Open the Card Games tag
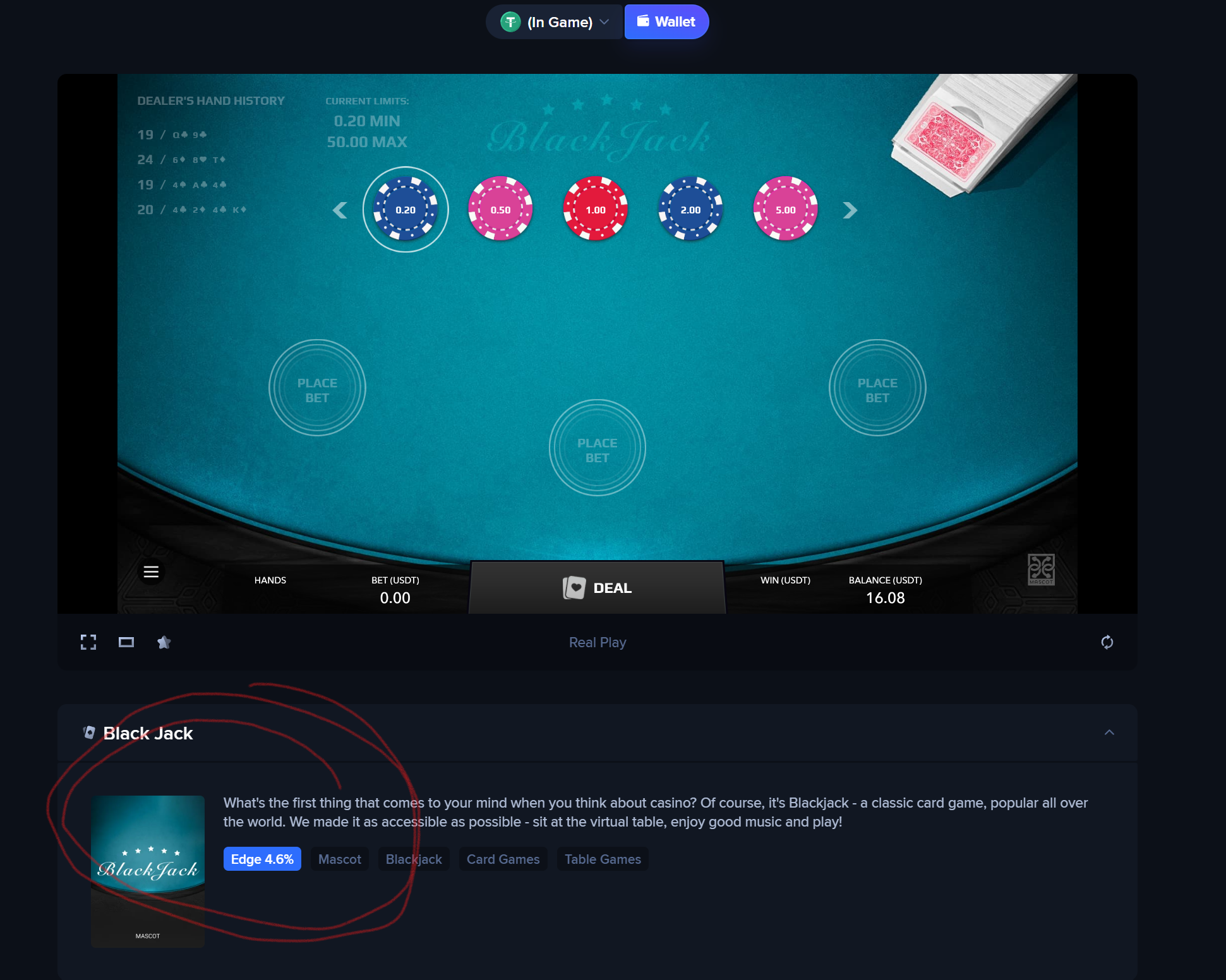Viewport: 1226px width, 980px height. 503,859
